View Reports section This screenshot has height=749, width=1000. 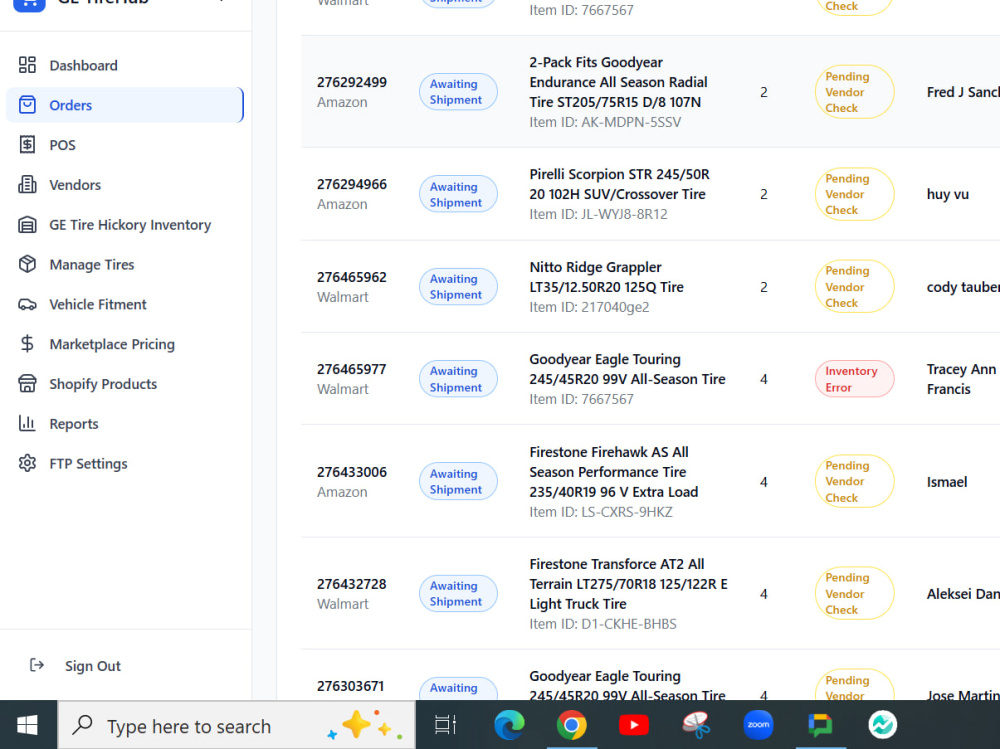[74, 424]
